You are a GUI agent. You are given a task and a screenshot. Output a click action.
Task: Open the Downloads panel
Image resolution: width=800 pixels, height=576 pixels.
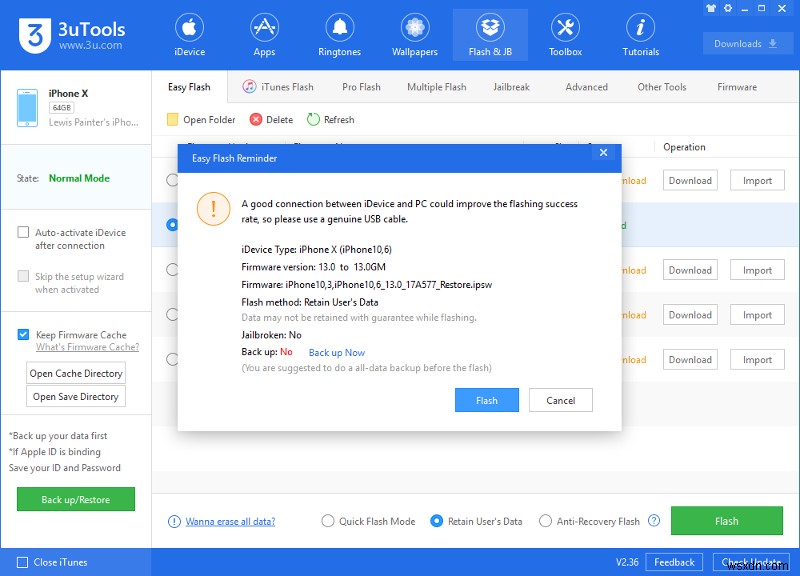[746, 44]
